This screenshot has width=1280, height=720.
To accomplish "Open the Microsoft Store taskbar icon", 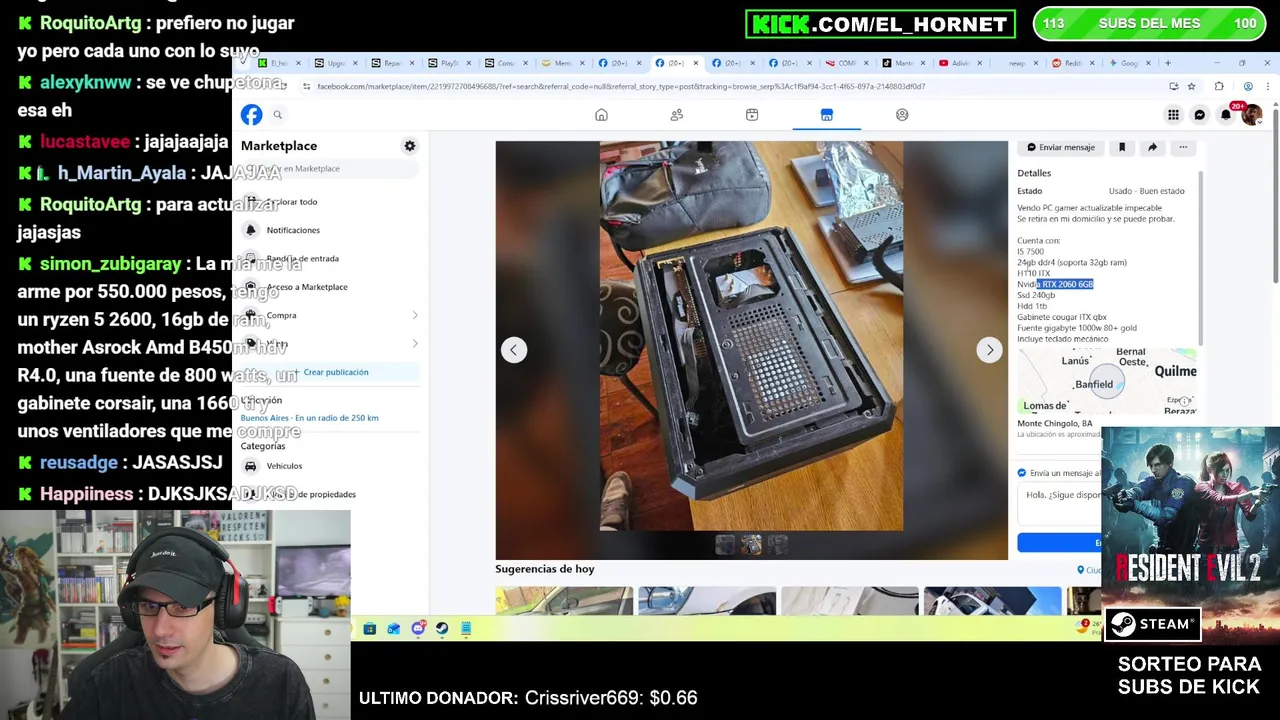I will (x=370, y=628).
